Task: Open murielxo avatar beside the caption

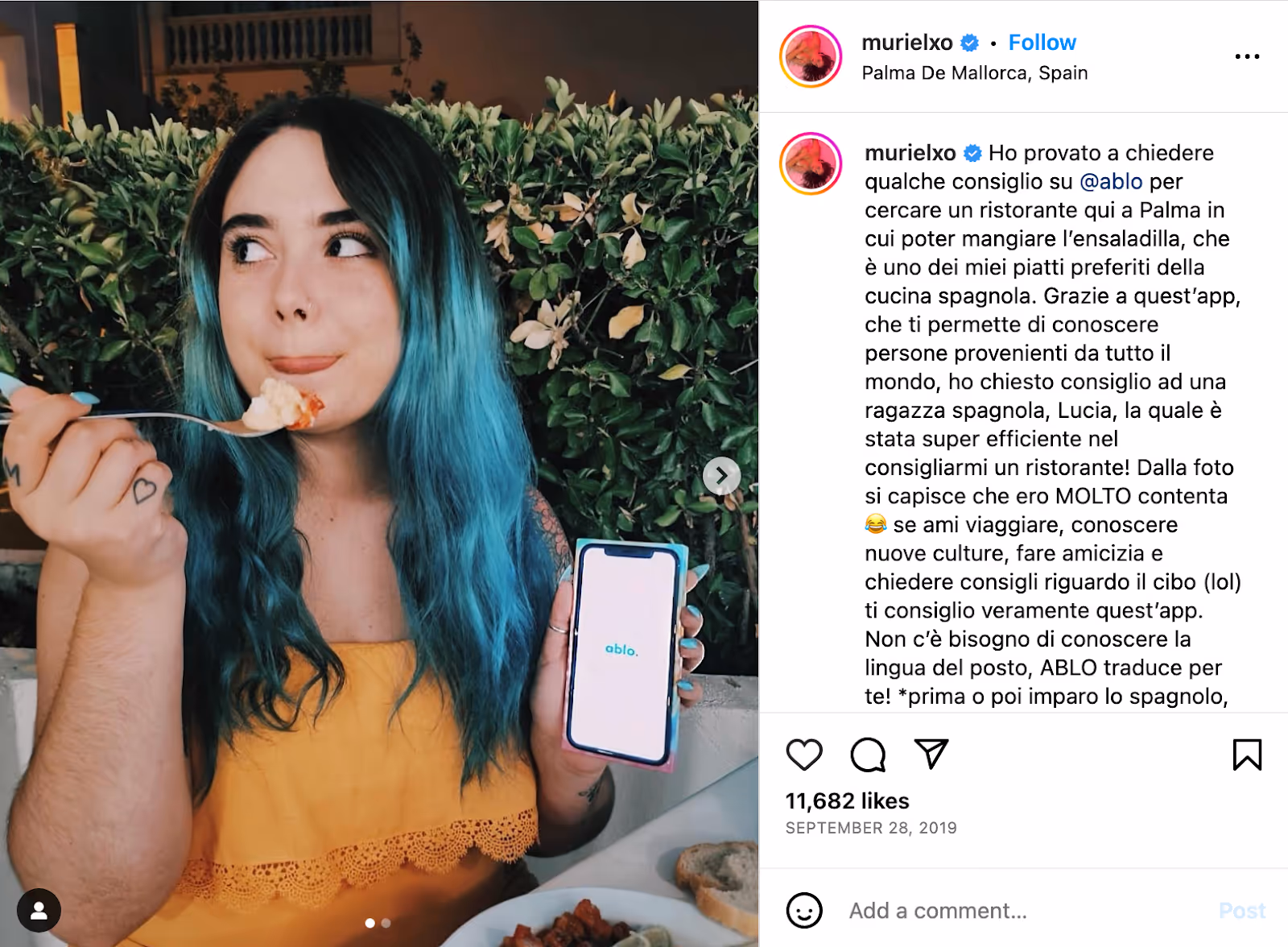Action: point(811,163)
